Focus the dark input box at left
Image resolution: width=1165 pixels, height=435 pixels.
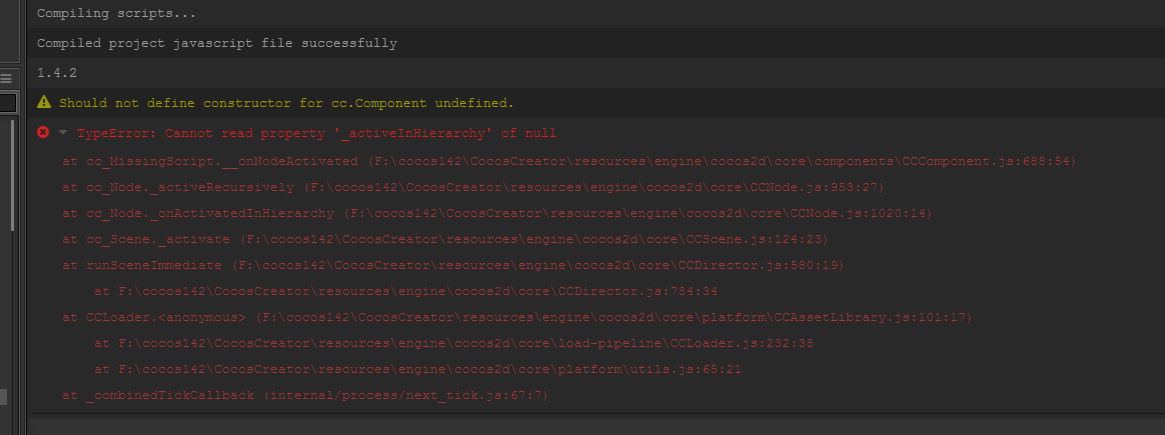click(8, 102)
